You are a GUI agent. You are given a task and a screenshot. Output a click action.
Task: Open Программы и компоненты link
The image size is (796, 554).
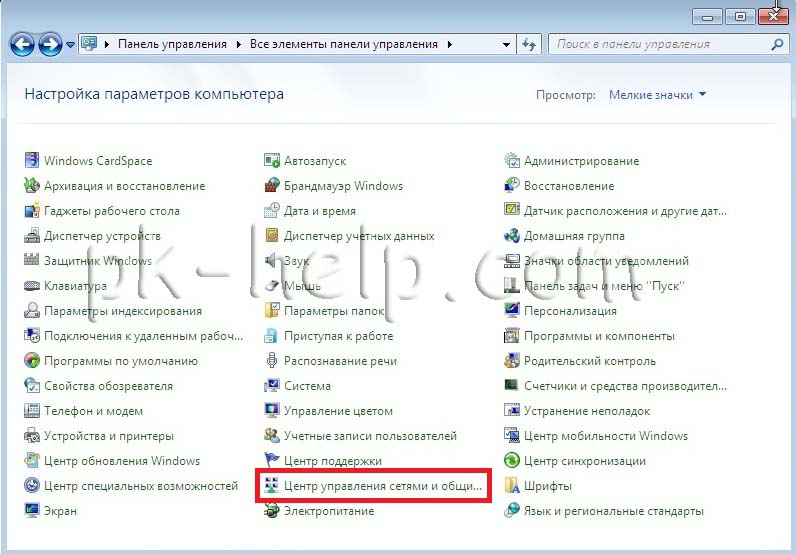click(x=599, y=336)
